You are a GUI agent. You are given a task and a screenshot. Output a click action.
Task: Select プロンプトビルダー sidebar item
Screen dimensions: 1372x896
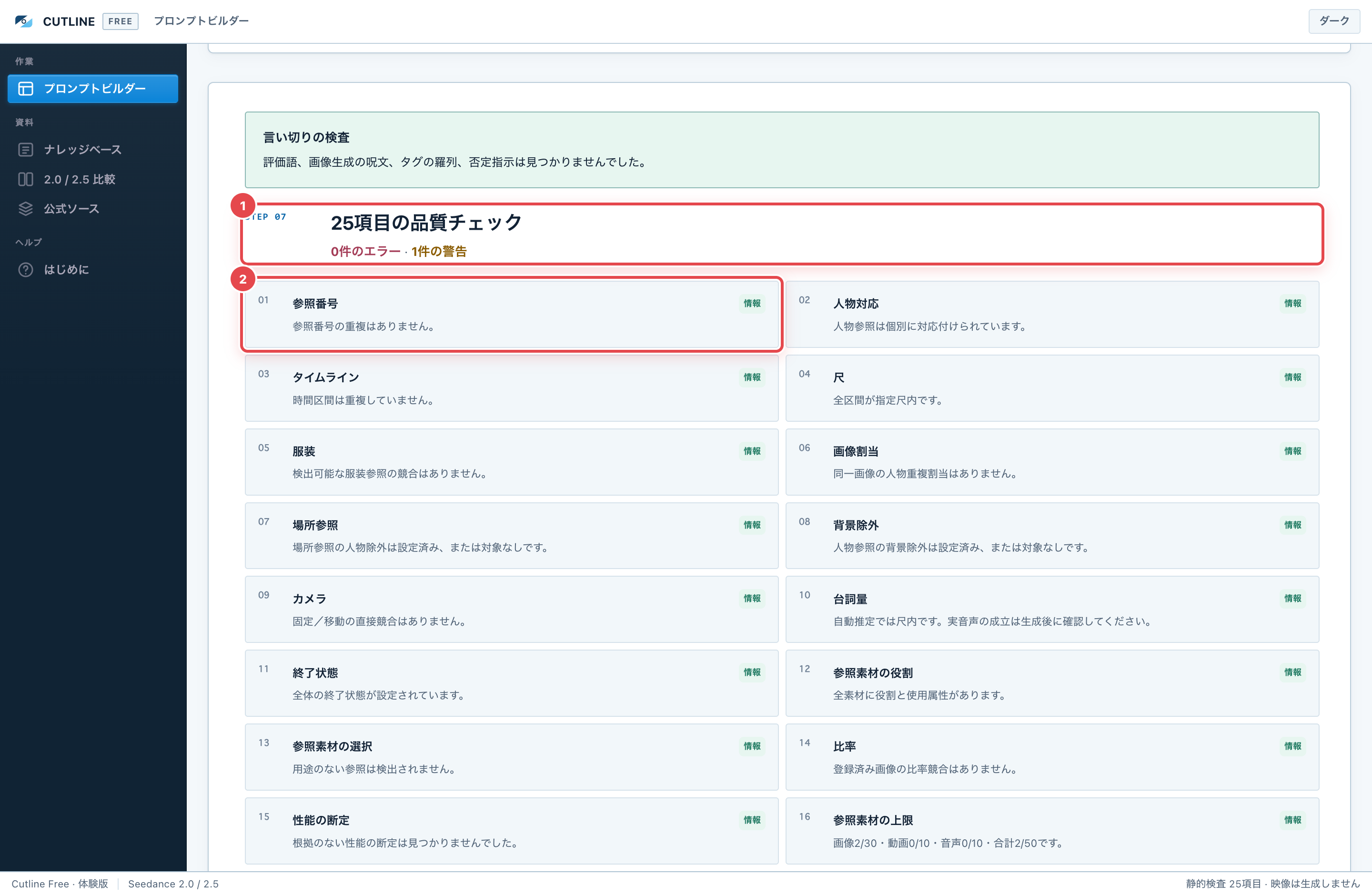point(93,88)
